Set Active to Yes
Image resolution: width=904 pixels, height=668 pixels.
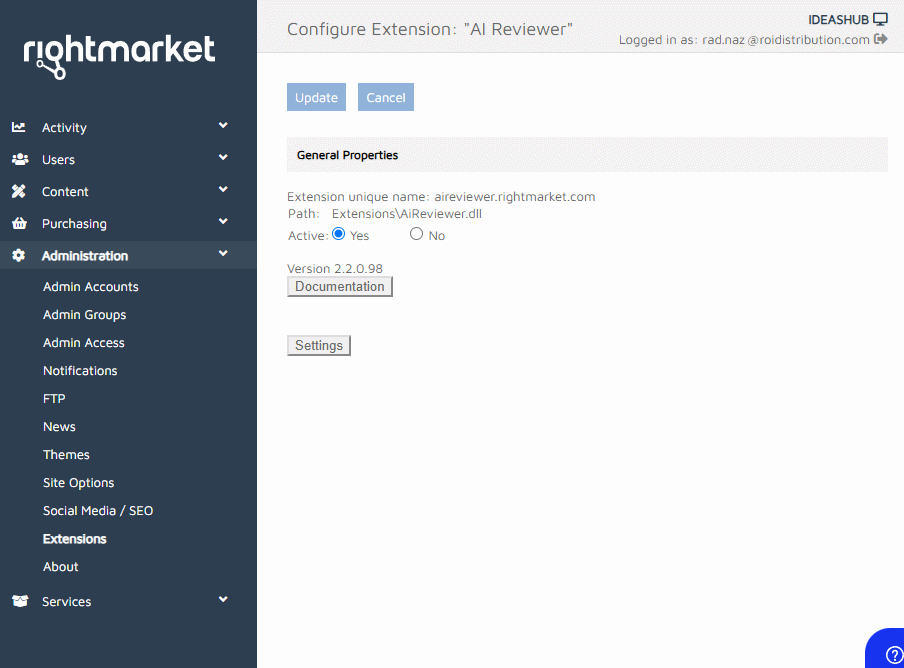339,234
